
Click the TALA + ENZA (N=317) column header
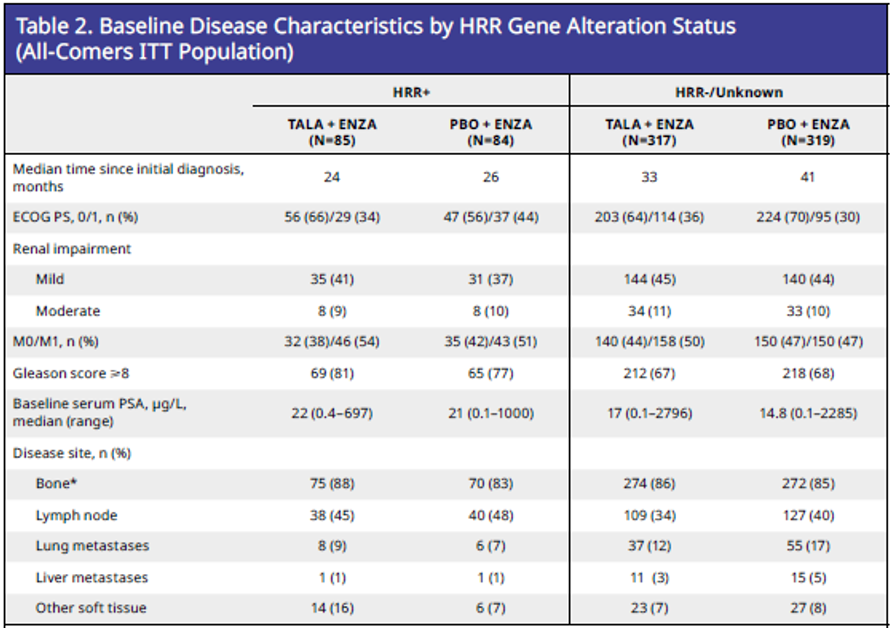(x=648, y=132)
